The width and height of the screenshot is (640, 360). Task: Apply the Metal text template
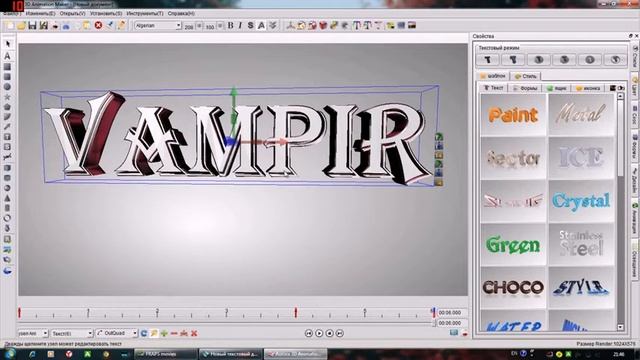point(581,115)
